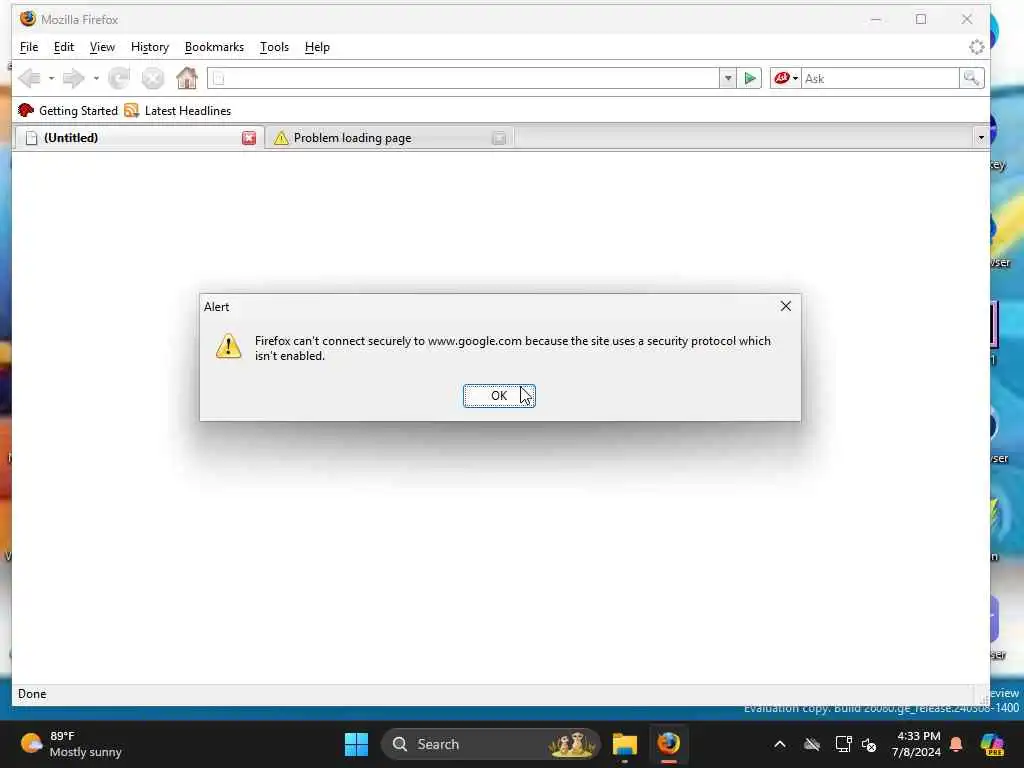Open the weather widget showing 89°F
Screen dimensions: 1024x768
(x=72, y=744)
